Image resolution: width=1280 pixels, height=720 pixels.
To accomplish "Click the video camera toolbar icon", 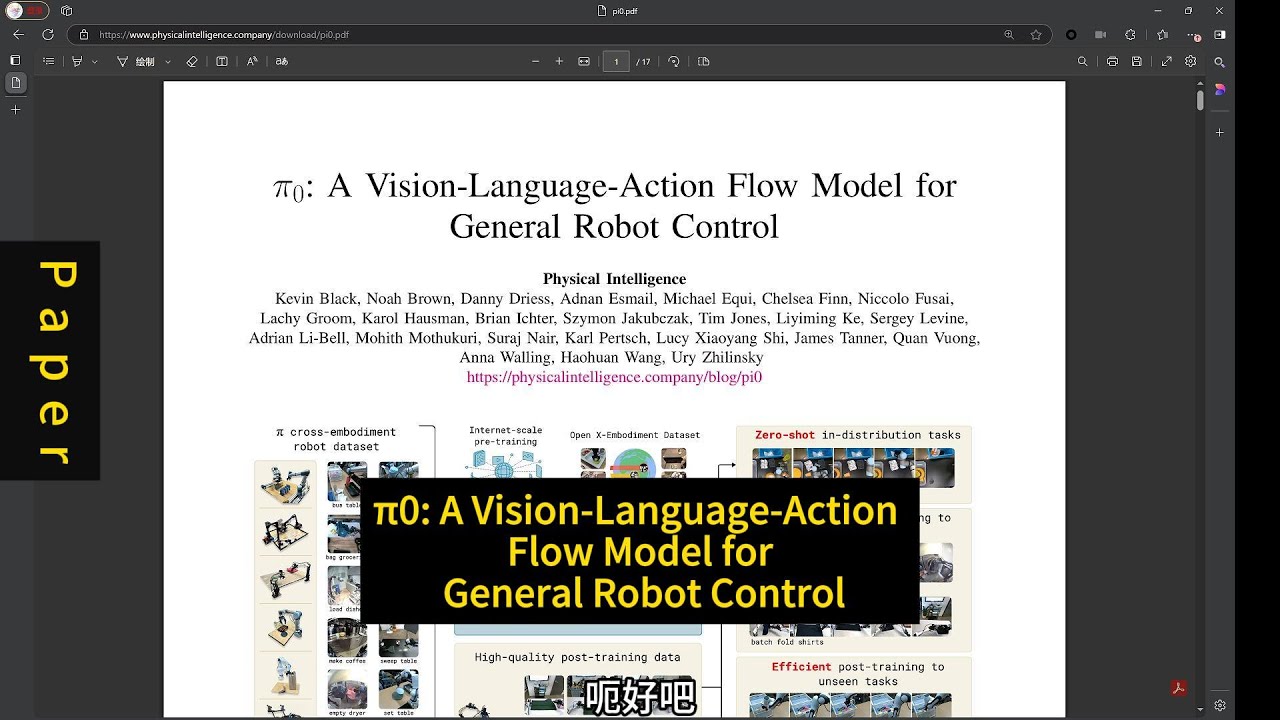I will (x=1101, y=34).
